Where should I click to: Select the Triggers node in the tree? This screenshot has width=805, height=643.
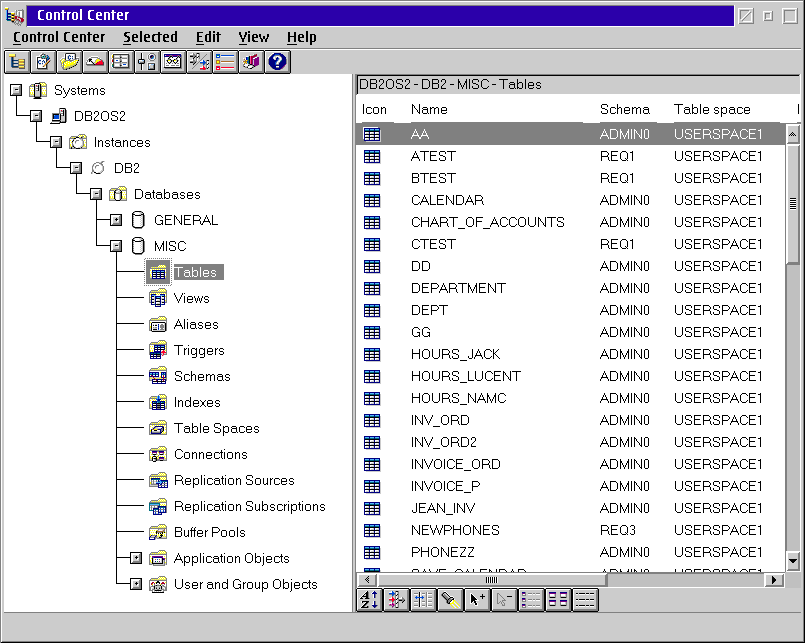199,350
